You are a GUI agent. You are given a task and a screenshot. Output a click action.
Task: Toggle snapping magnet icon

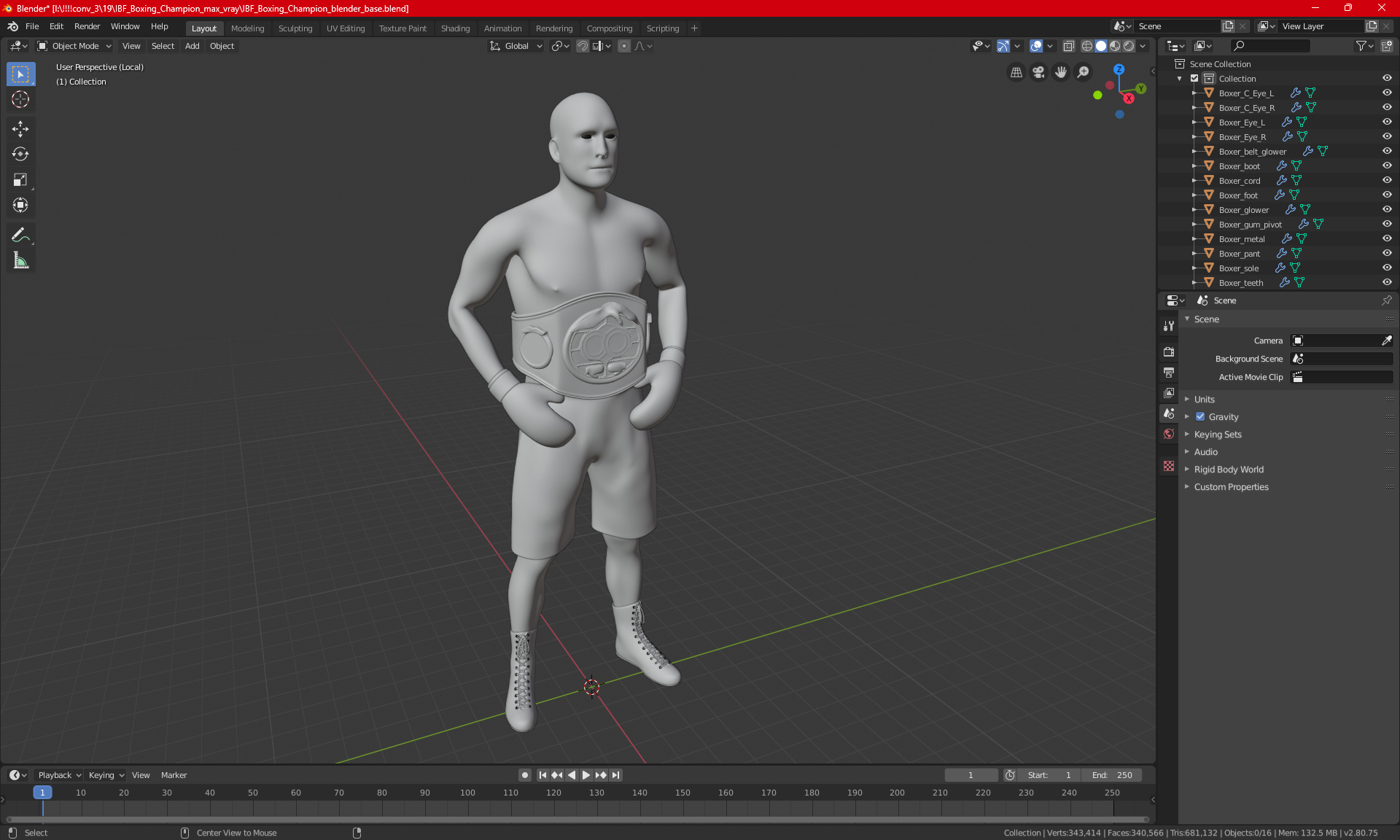(x=583, y=46)
